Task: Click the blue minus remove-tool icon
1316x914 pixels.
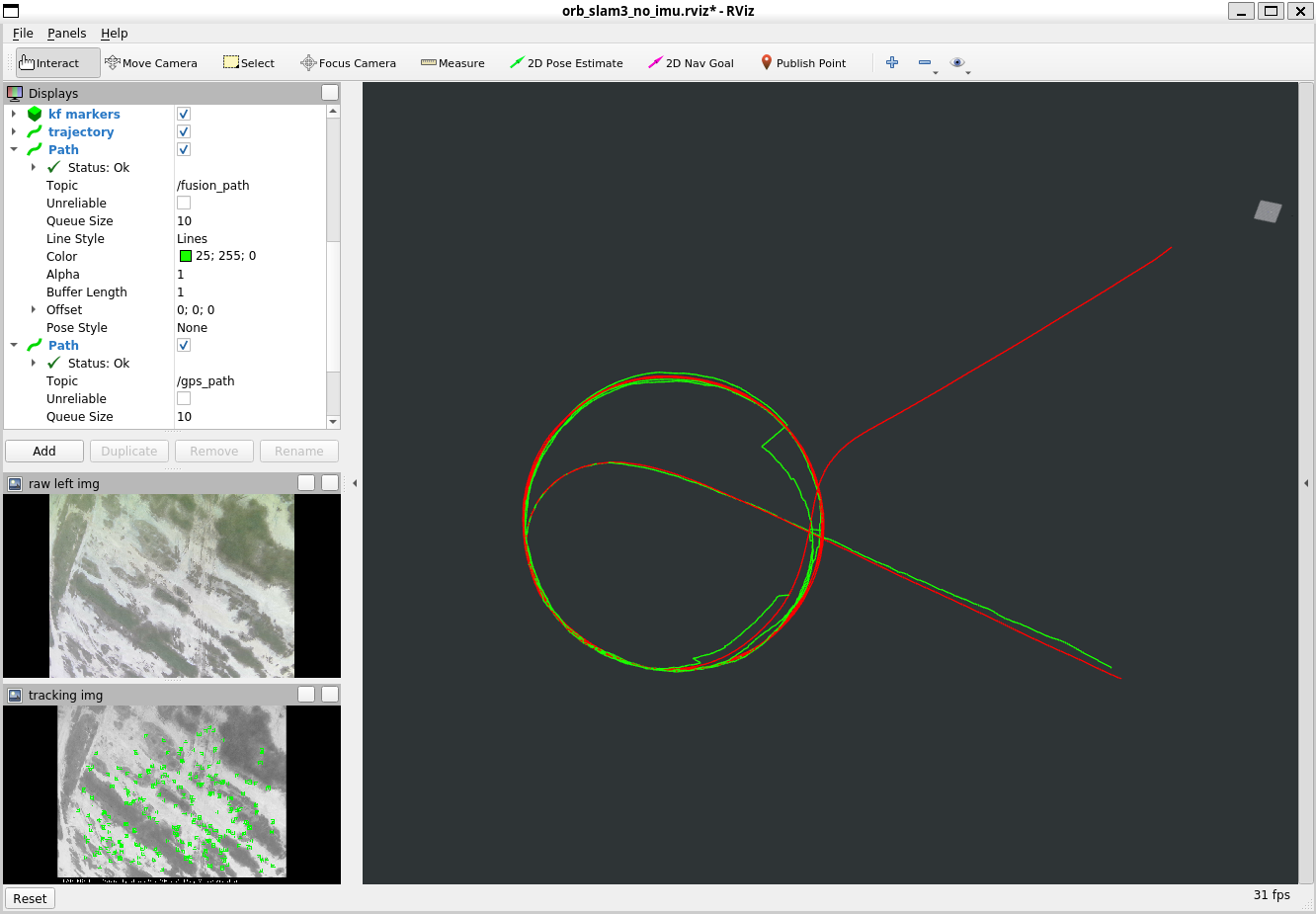Action: (x=925, y=62)
